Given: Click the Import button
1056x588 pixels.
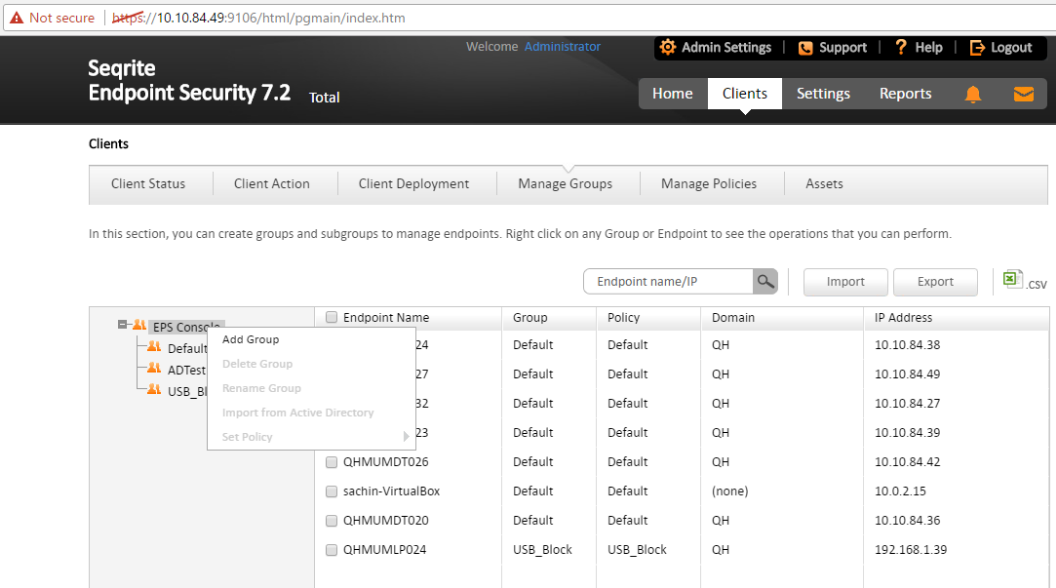Looking at the screenshot, I should click(x=845, y=282).
